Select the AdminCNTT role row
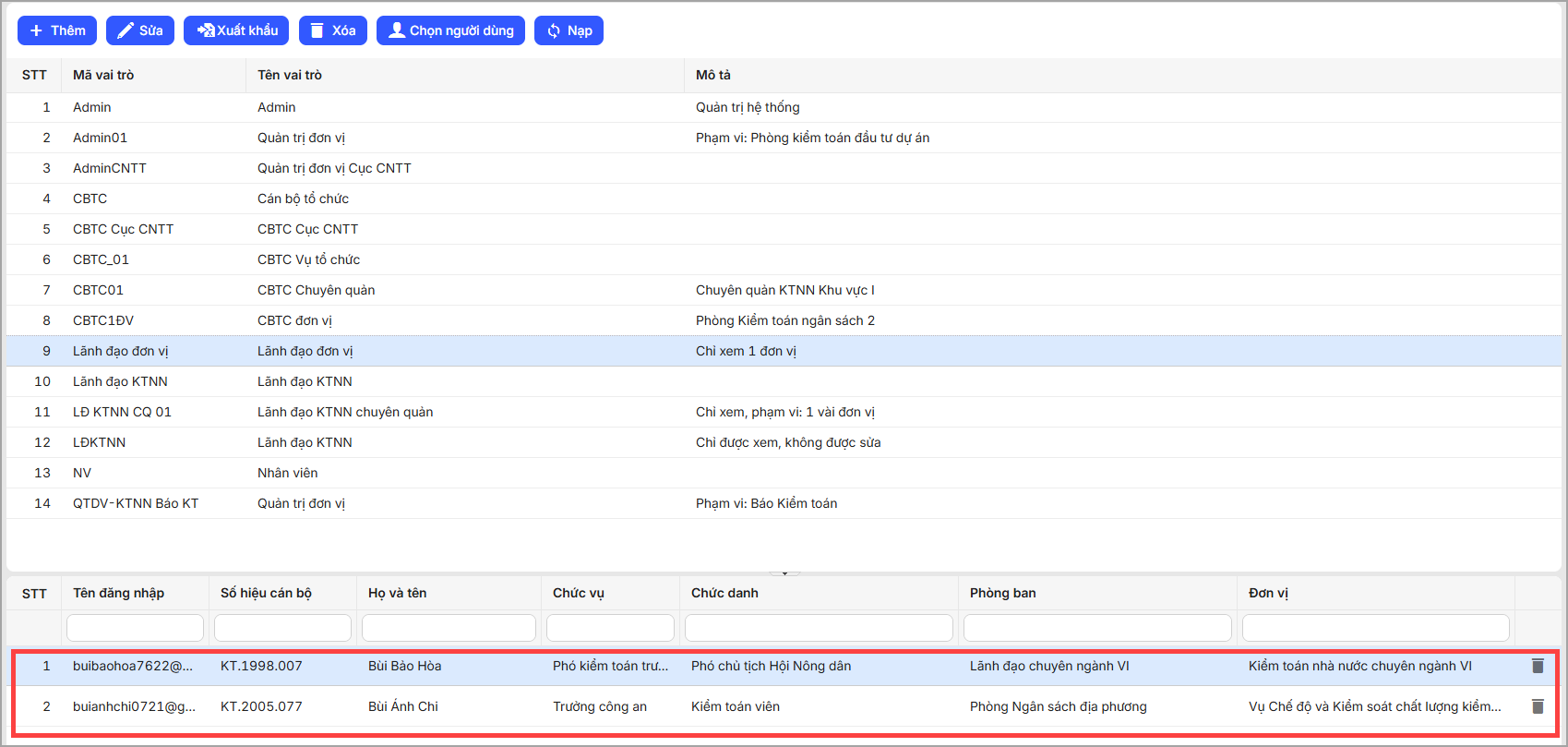Viewport: 1568px width, 747px height. tap(277, 169)
